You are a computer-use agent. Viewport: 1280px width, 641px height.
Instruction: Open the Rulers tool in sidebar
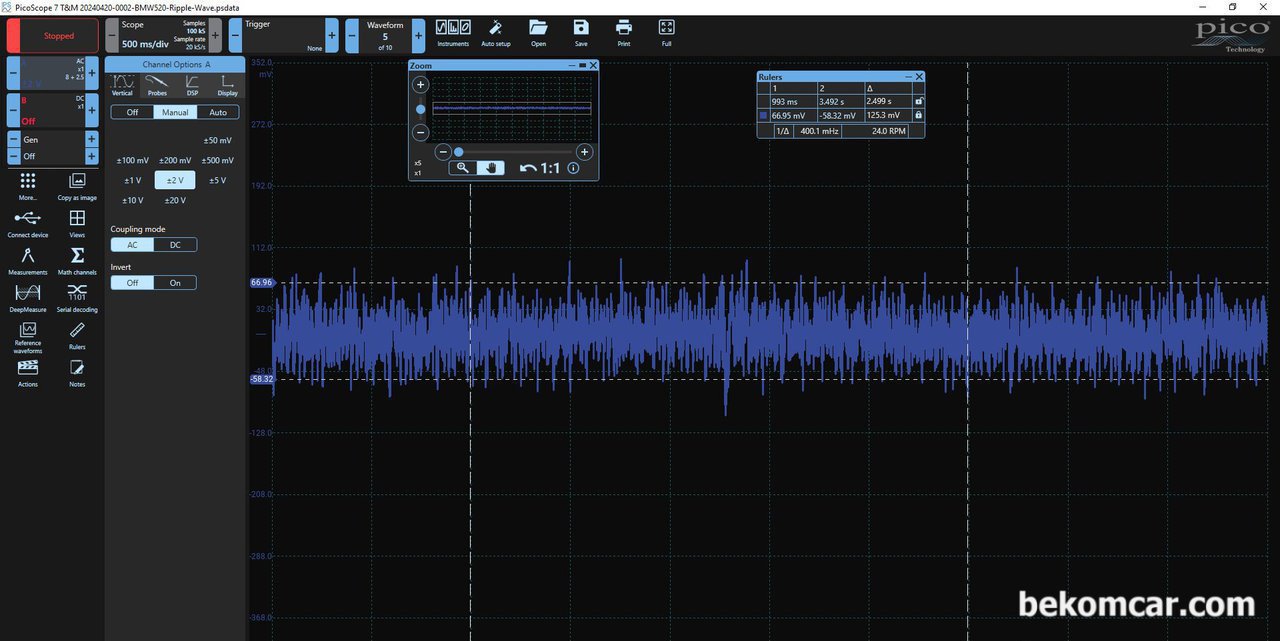(77, 336)
